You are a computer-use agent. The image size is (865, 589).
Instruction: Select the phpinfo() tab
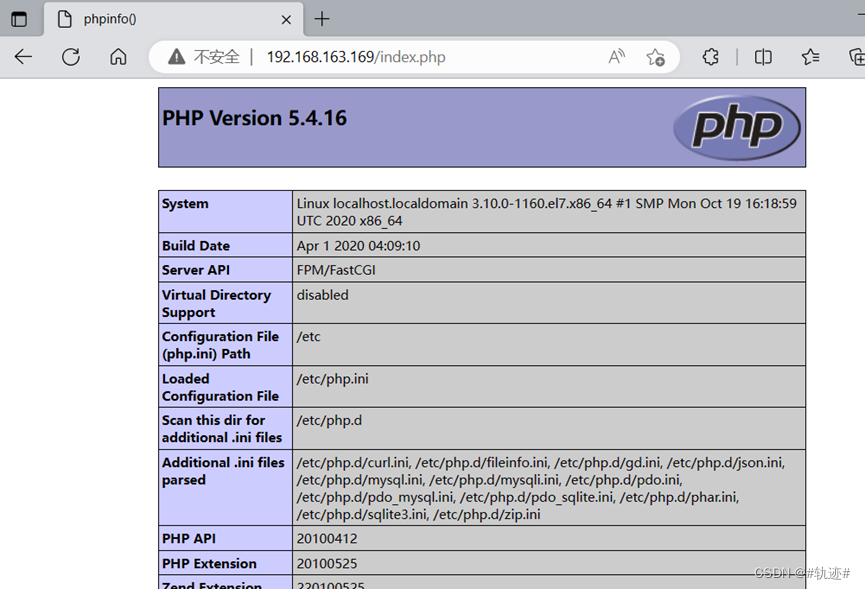point(173,19)
